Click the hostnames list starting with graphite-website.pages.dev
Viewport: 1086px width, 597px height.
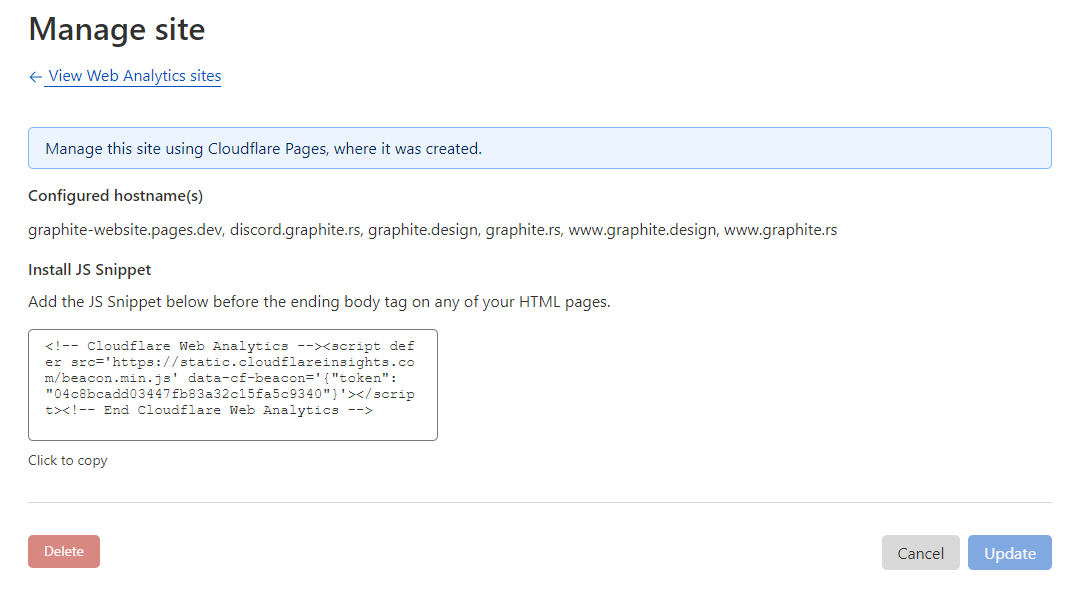coord(432,230)
